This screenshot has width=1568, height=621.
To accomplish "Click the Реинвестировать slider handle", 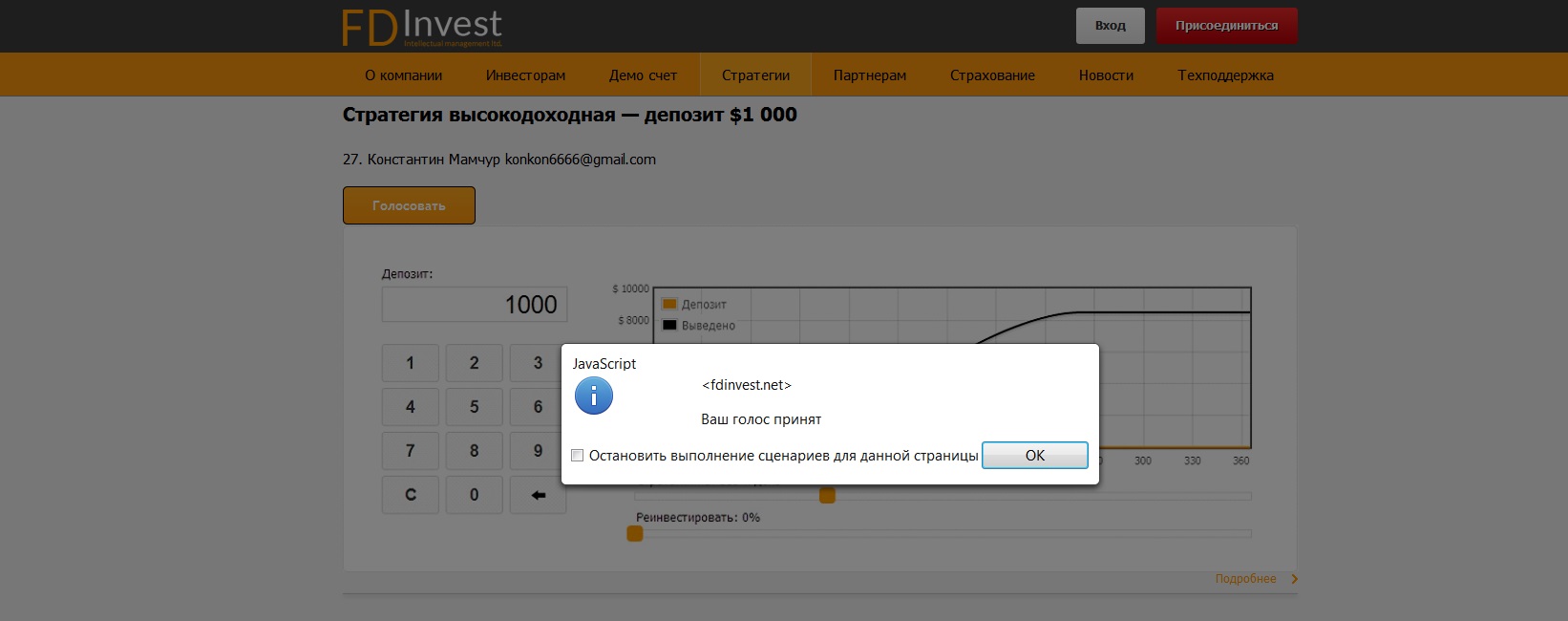I will tap(635, 534).
